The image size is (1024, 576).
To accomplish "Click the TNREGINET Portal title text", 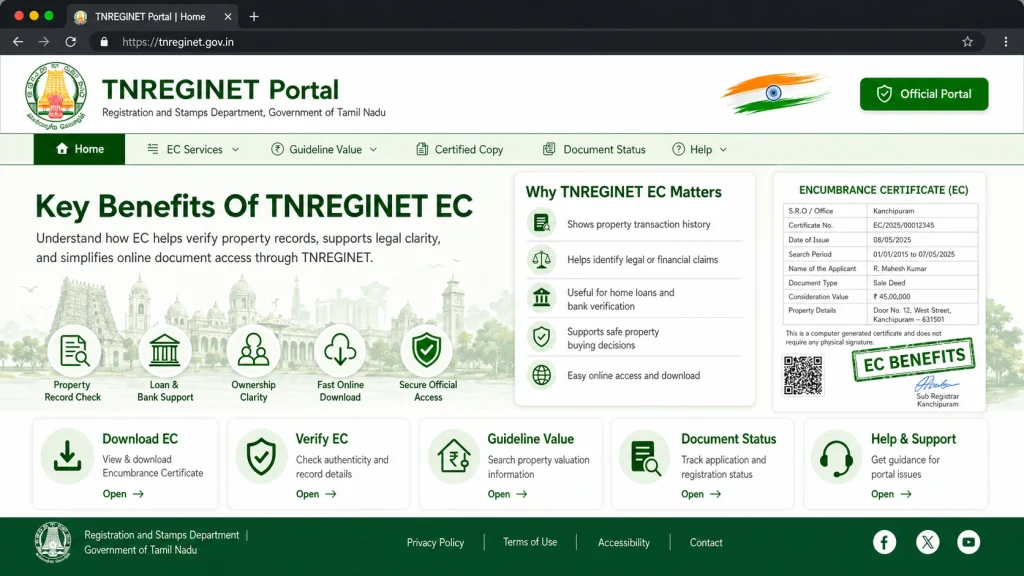I will coord(220,90).
